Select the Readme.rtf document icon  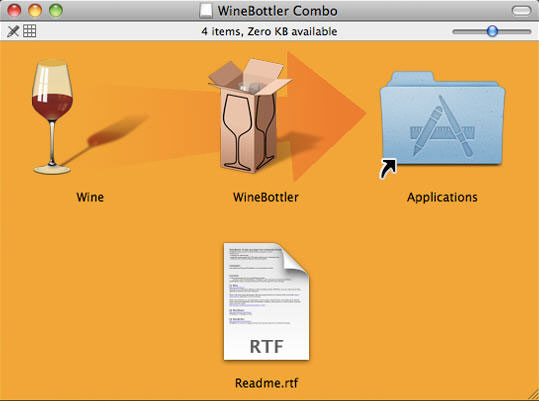[x=266, y=301]
